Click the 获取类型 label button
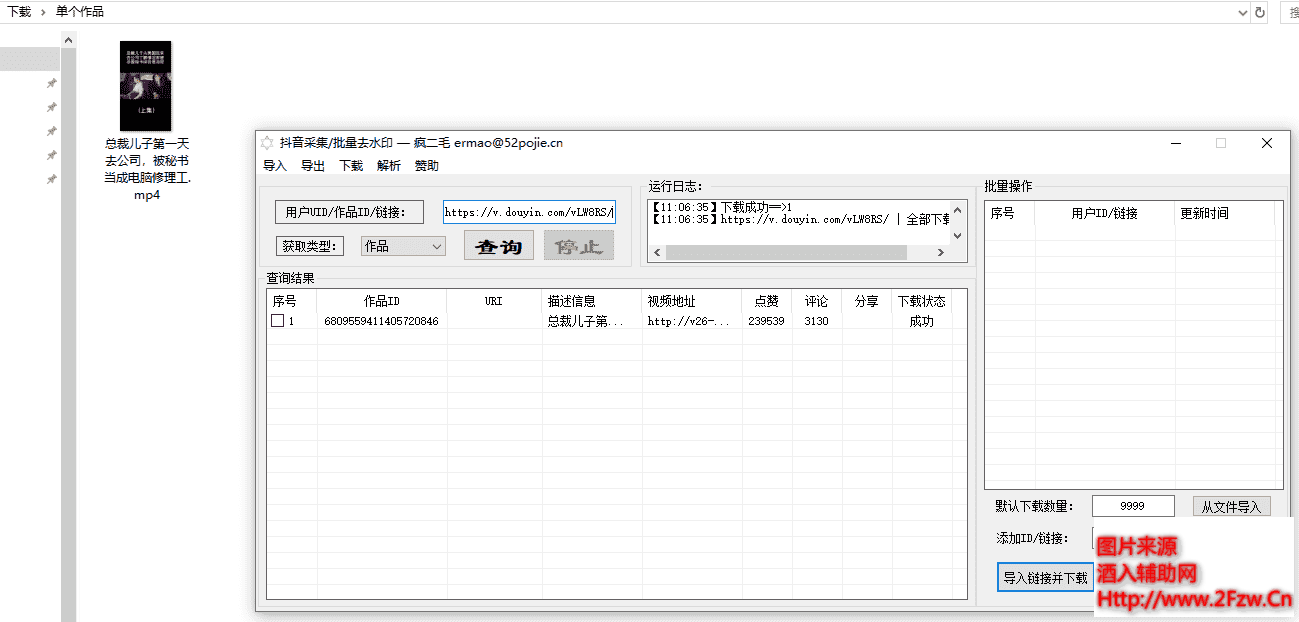 [310, 246]
